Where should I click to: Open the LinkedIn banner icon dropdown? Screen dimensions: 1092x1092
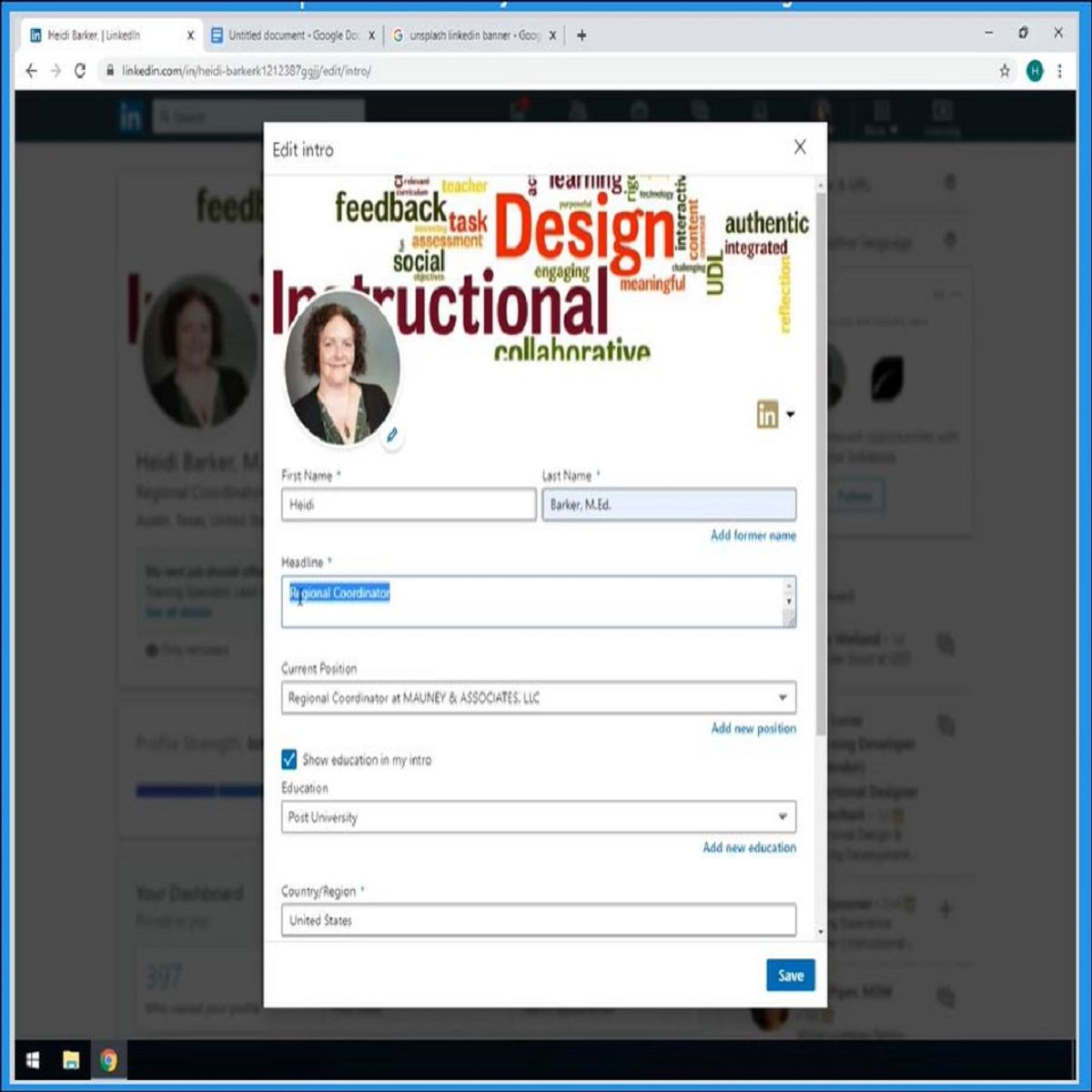(775, 415)
